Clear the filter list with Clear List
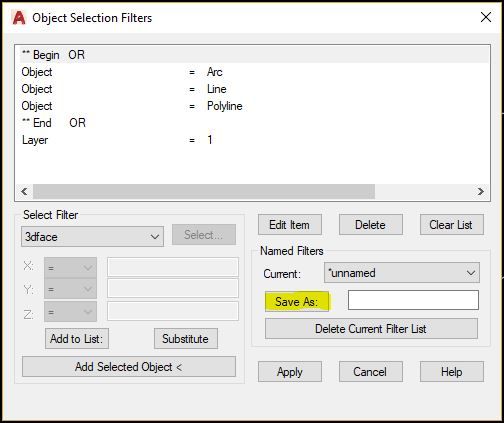The image size is (504, 423). [452, 225]
